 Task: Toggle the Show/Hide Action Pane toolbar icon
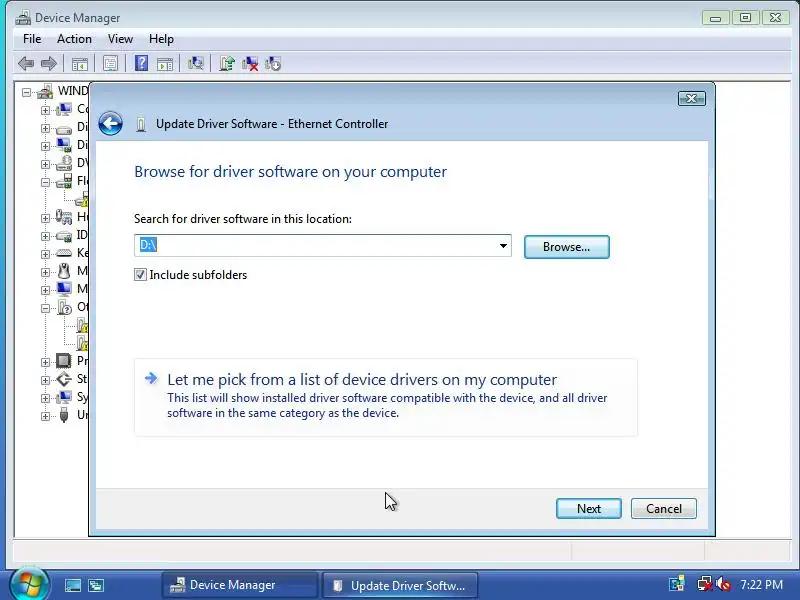pyautogui.click(x=165, y=64)
